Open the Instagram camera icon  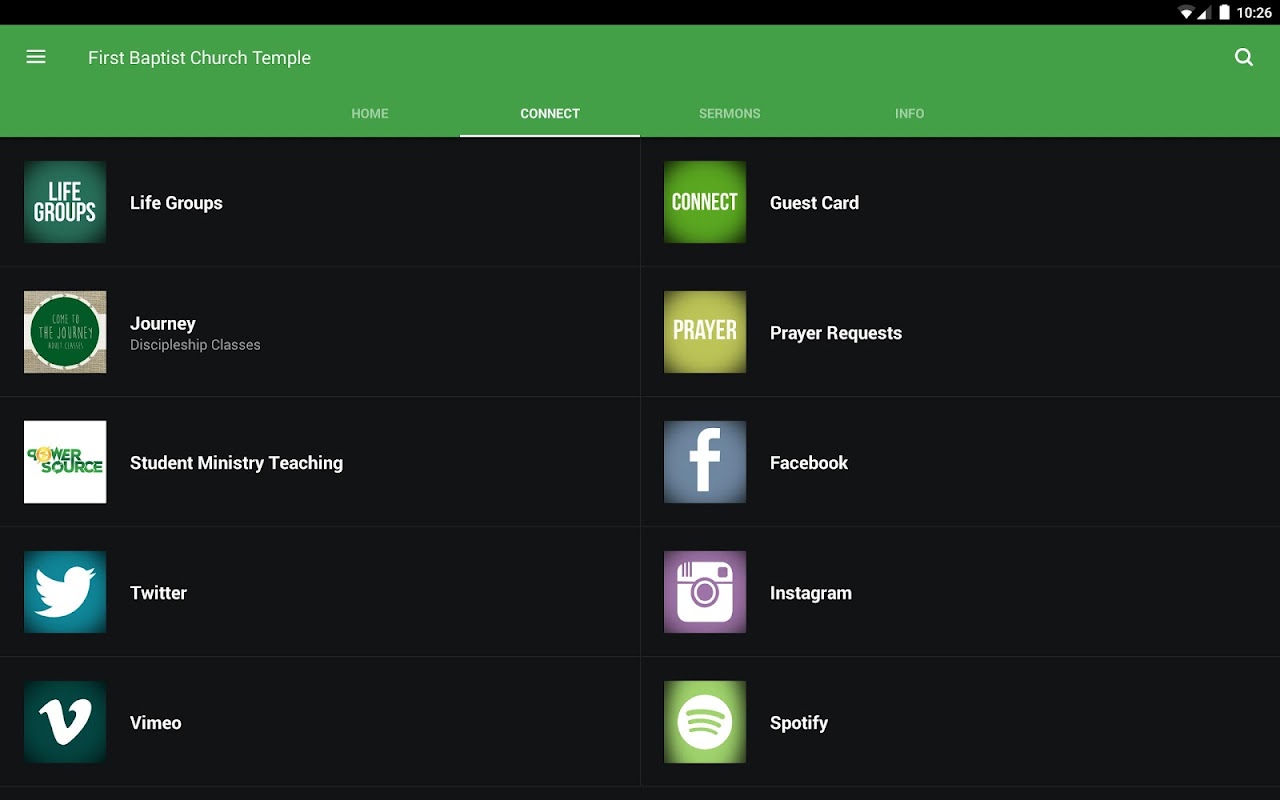click(705, 592)
